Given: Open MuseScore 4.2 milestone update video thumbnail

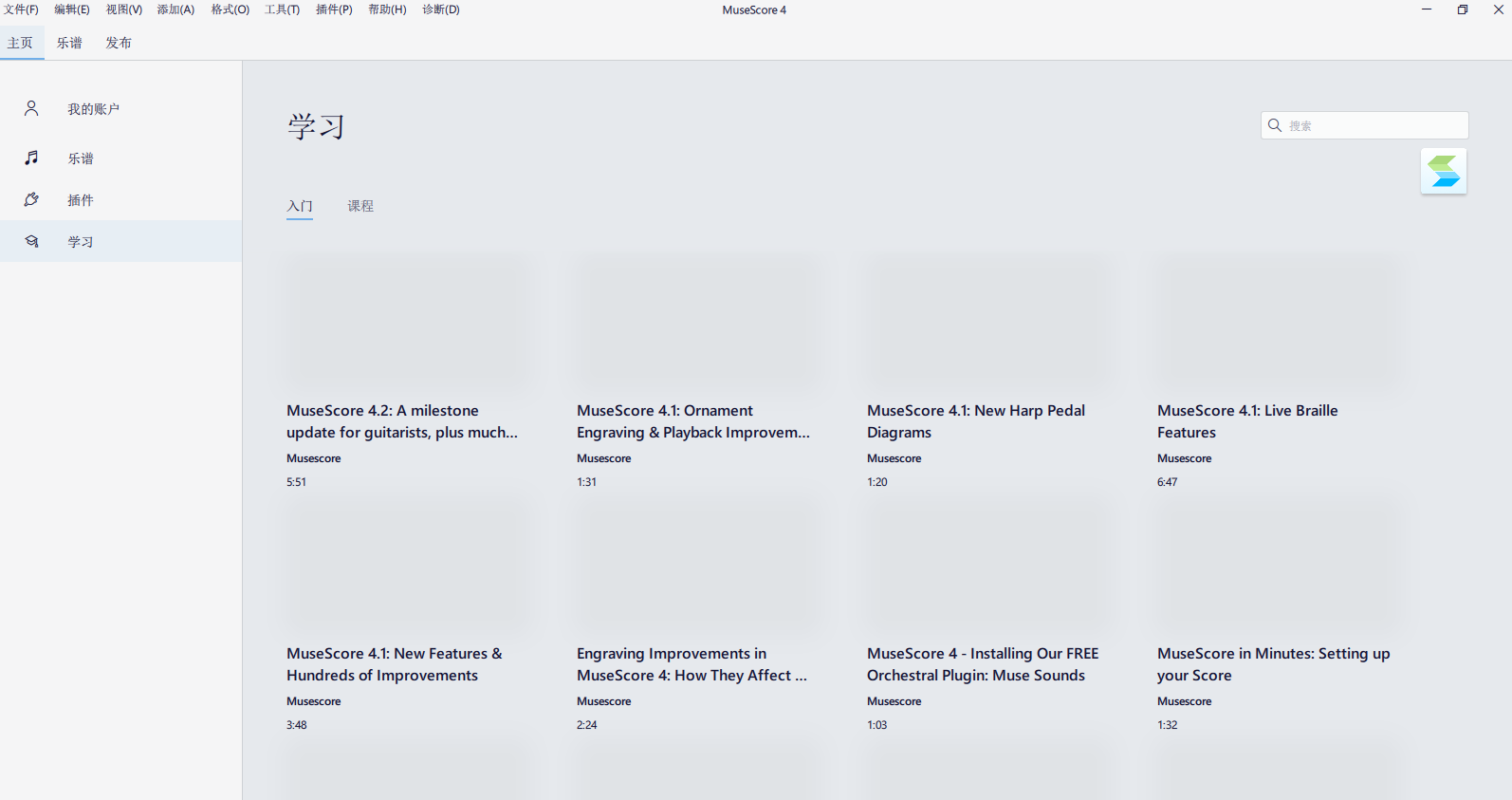Looking at the screenshot, I should click(x=406, y=323).
